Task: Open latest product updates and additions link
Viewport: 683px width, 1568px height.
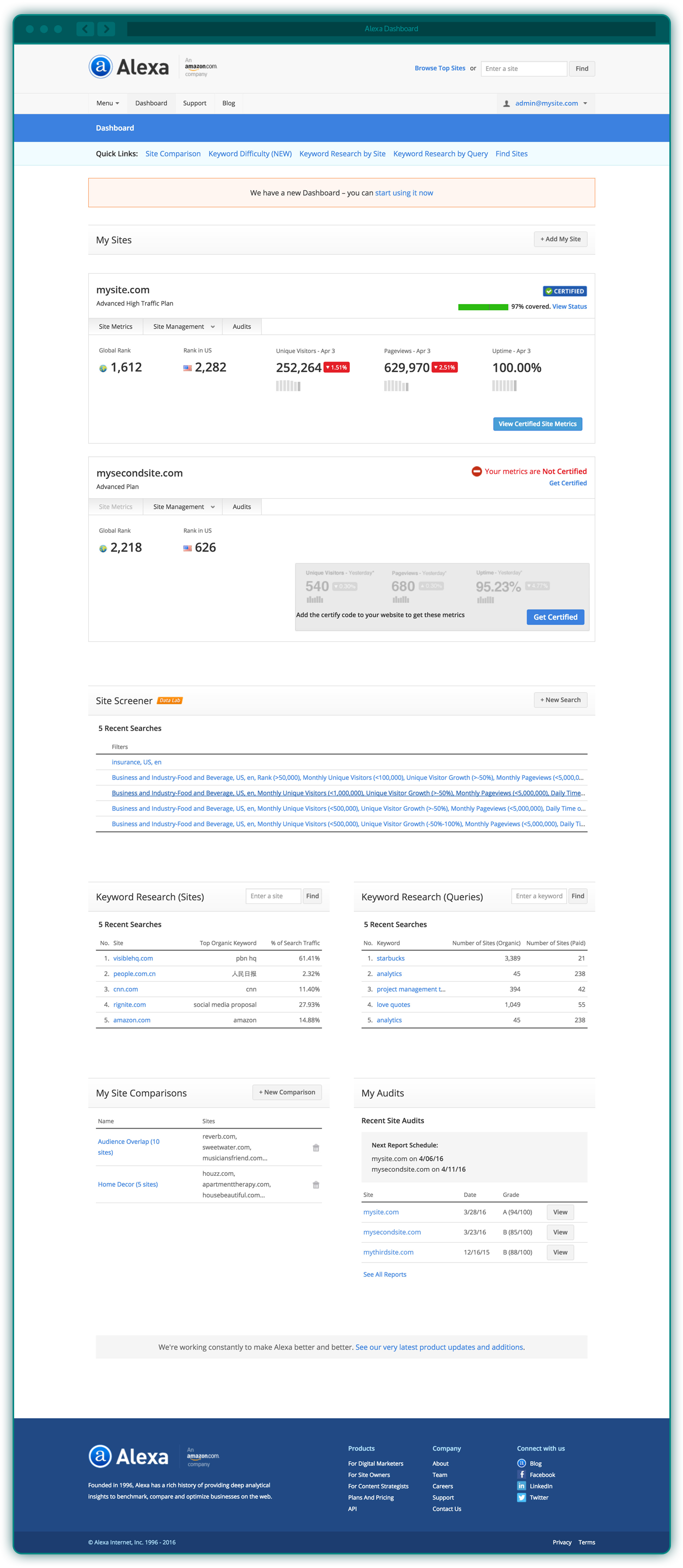Action: point(439,1347)
